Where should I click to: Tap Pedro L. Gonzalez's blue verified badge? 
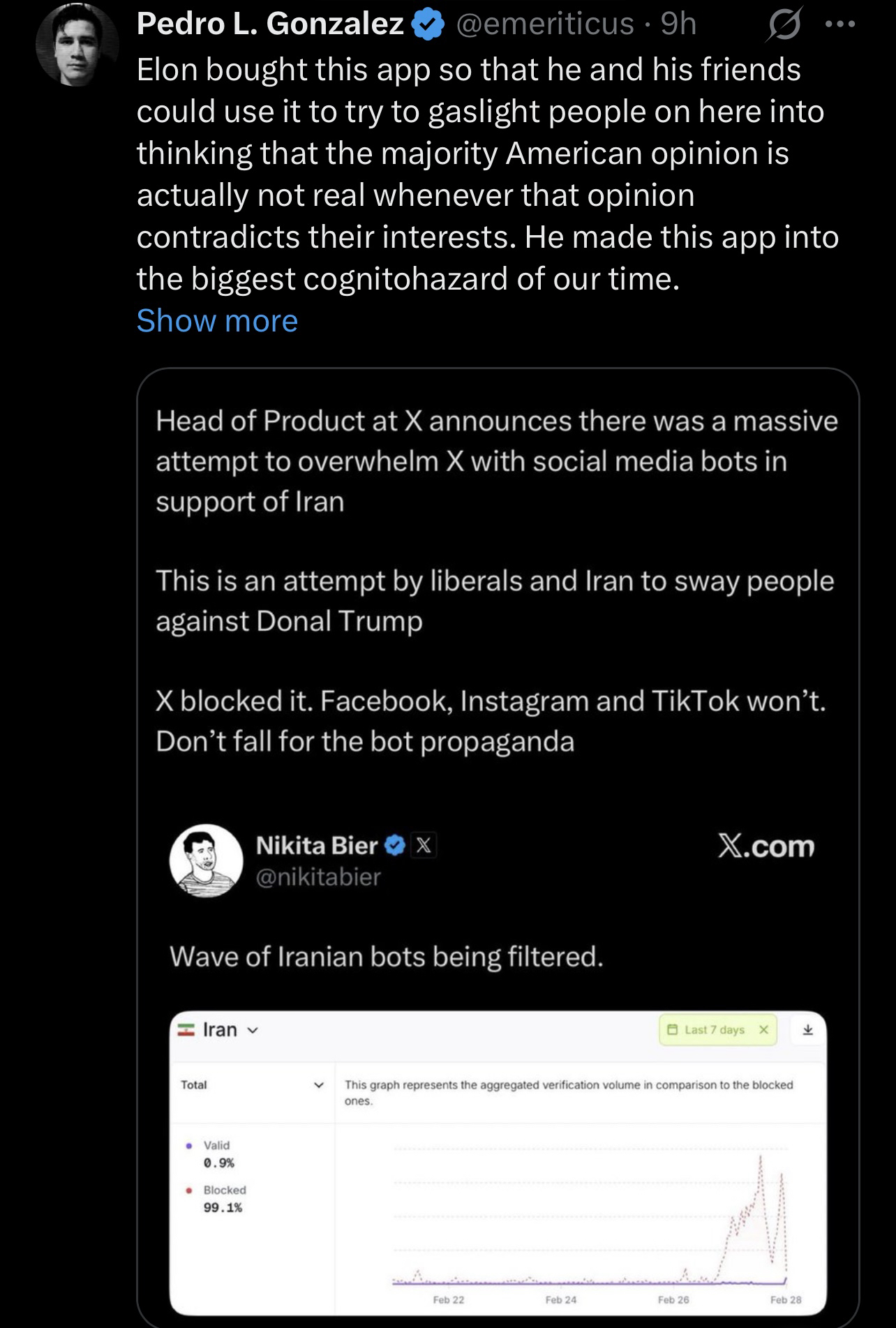(428, 25)
